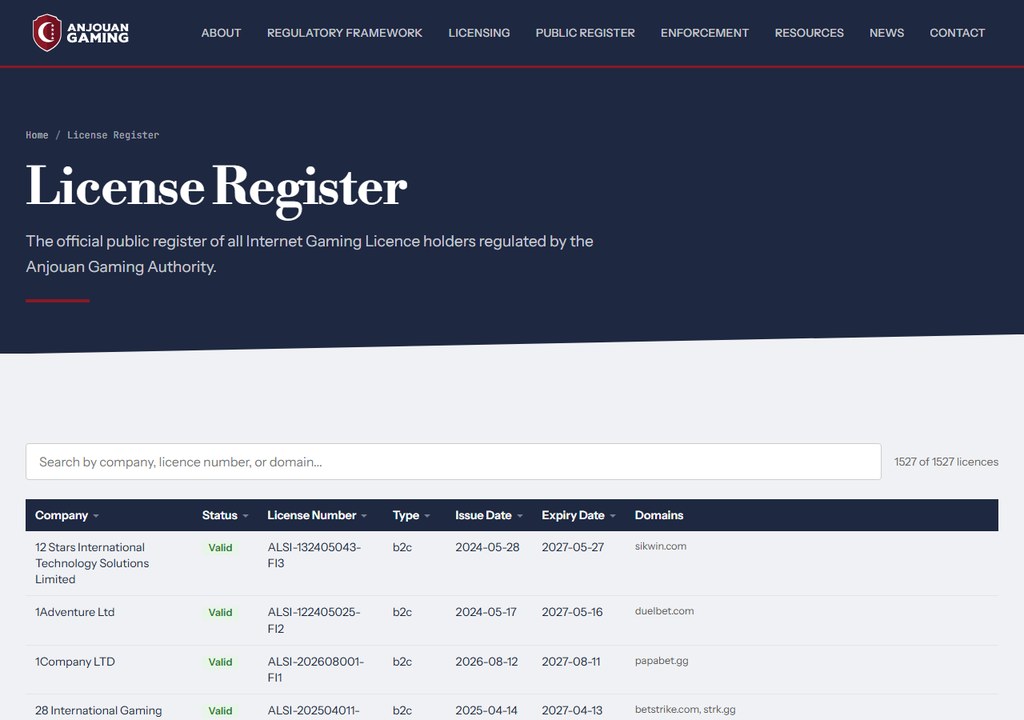Sort by License Number column
This screenshot has height=720, width=1024.
click(x=317, y=515)
